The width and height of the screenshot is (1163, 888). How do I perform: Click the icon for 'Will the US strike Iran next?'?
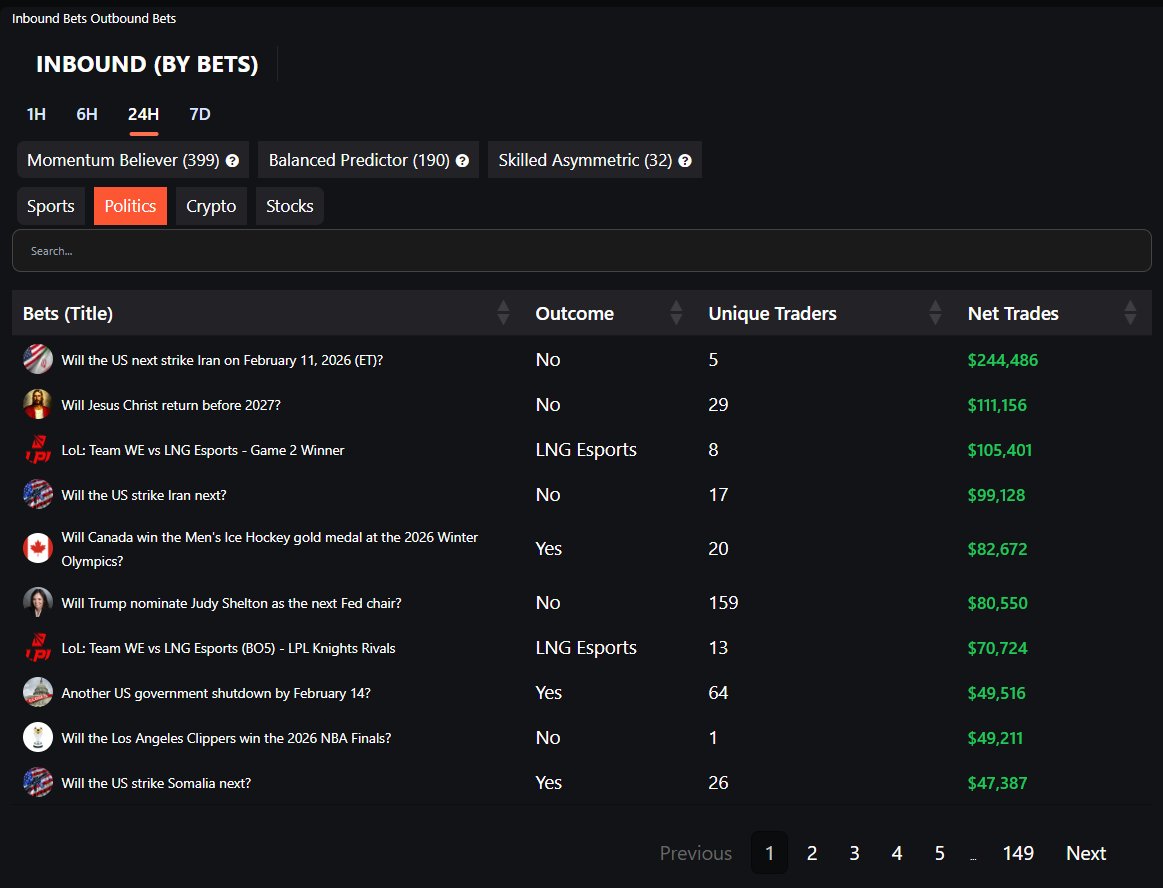point(38,495)
